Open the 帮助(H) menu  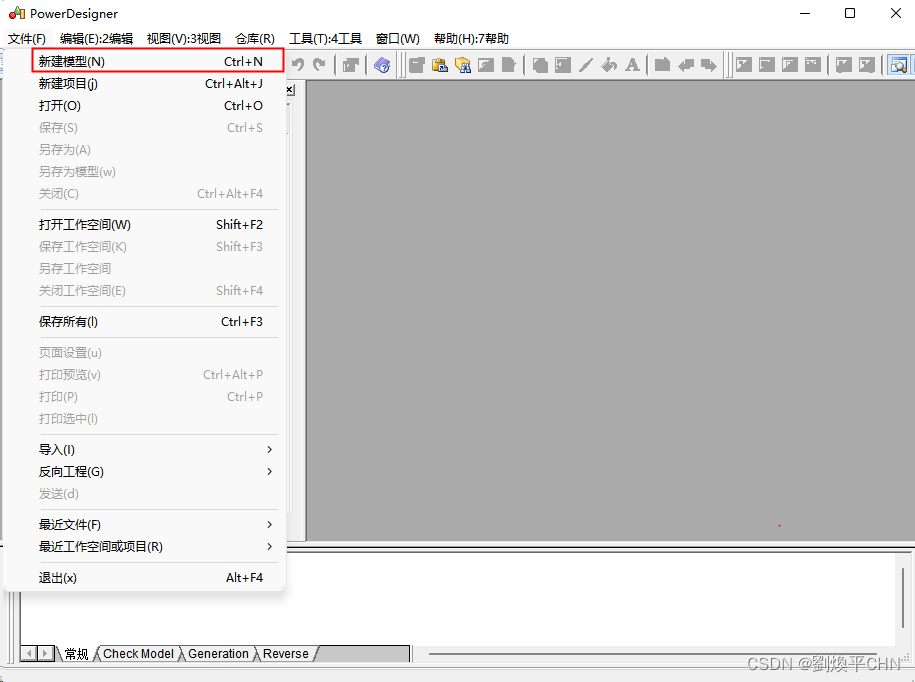(472, 39)
